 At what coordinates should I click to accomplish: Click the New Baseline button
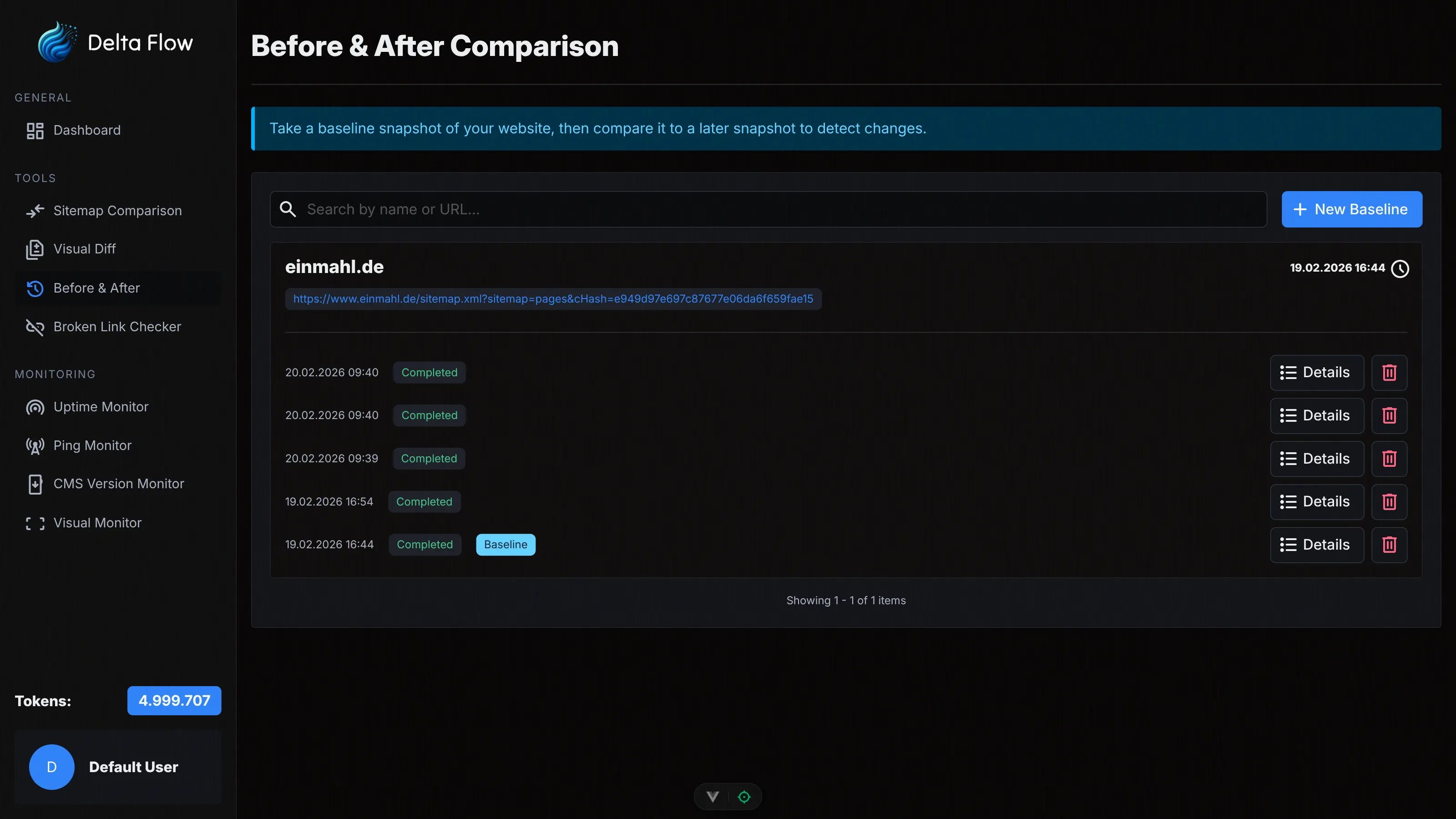pos(1351,209)
